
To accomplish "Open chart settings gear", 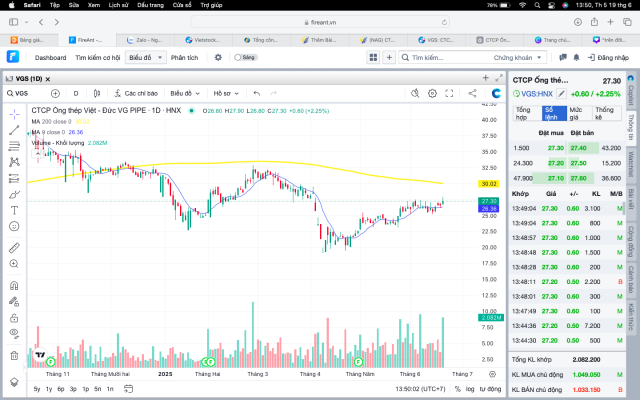I will point(432,93).
